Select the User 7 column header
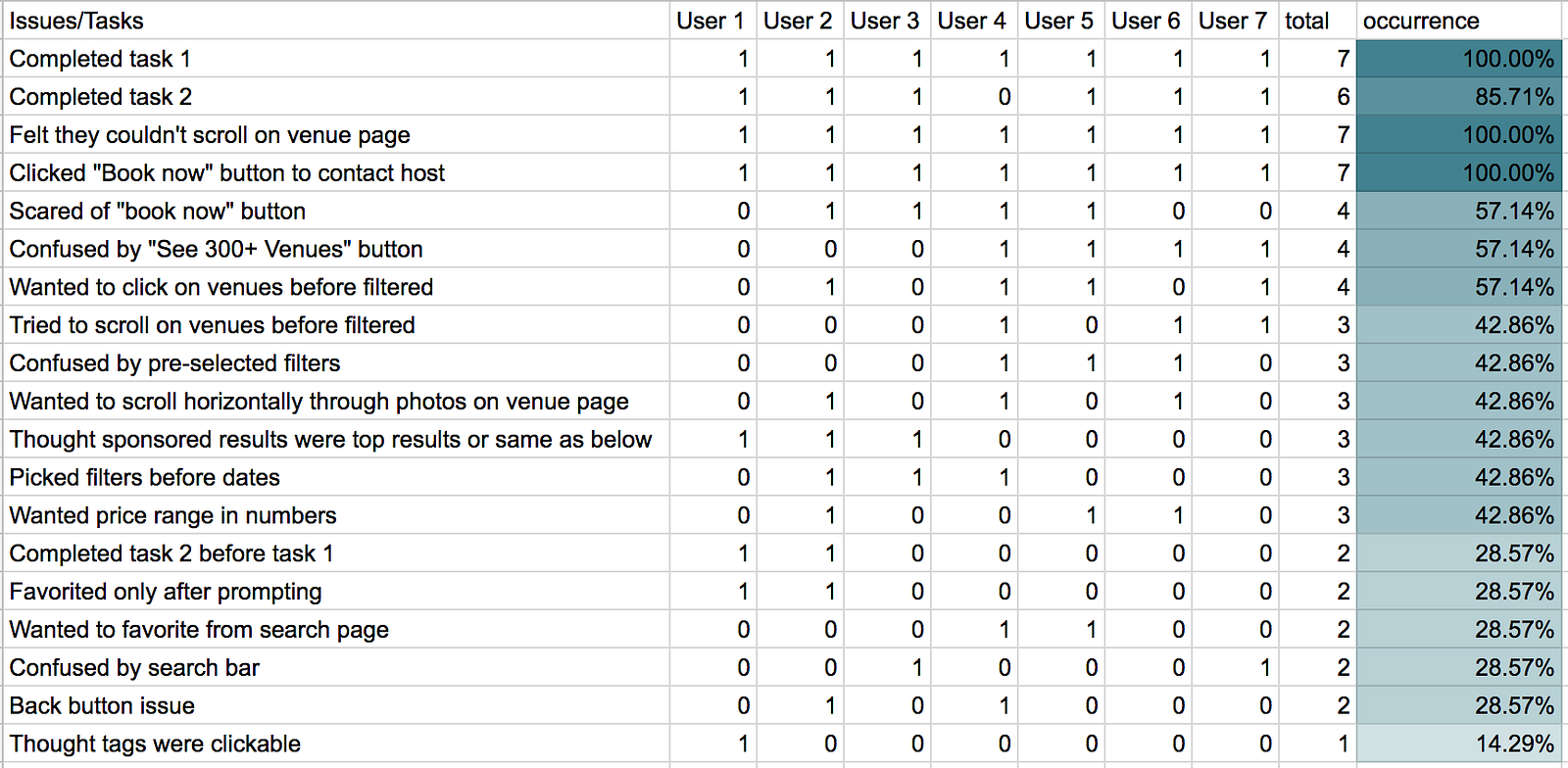The image size is (1568, 768). pyautogui.click(x=1232, y=21)
